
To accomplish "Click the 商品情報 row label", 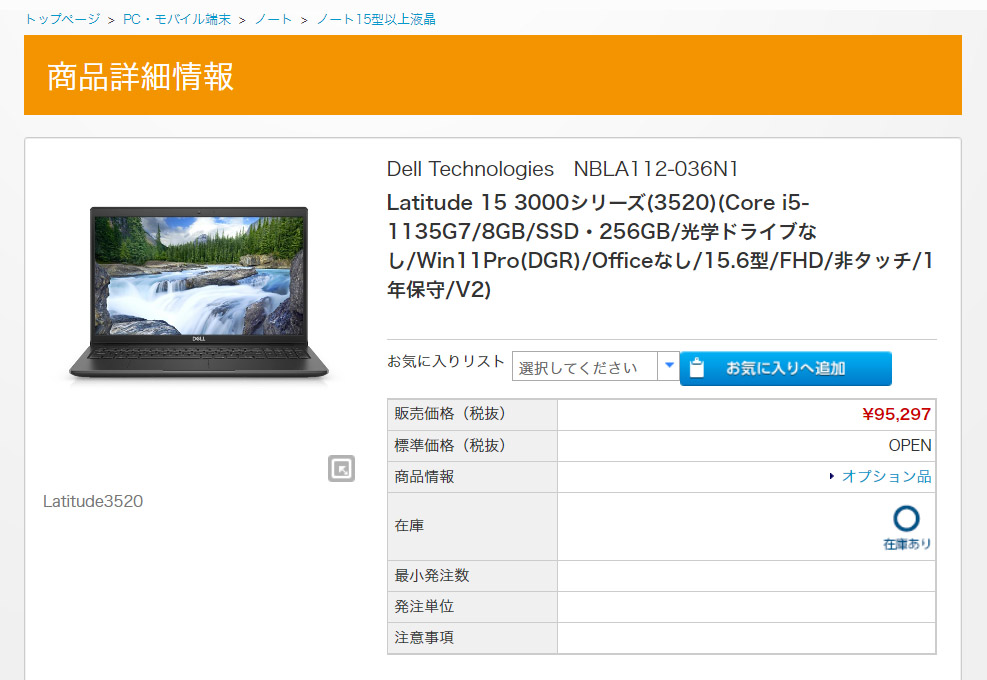I will tap(424, 477).
